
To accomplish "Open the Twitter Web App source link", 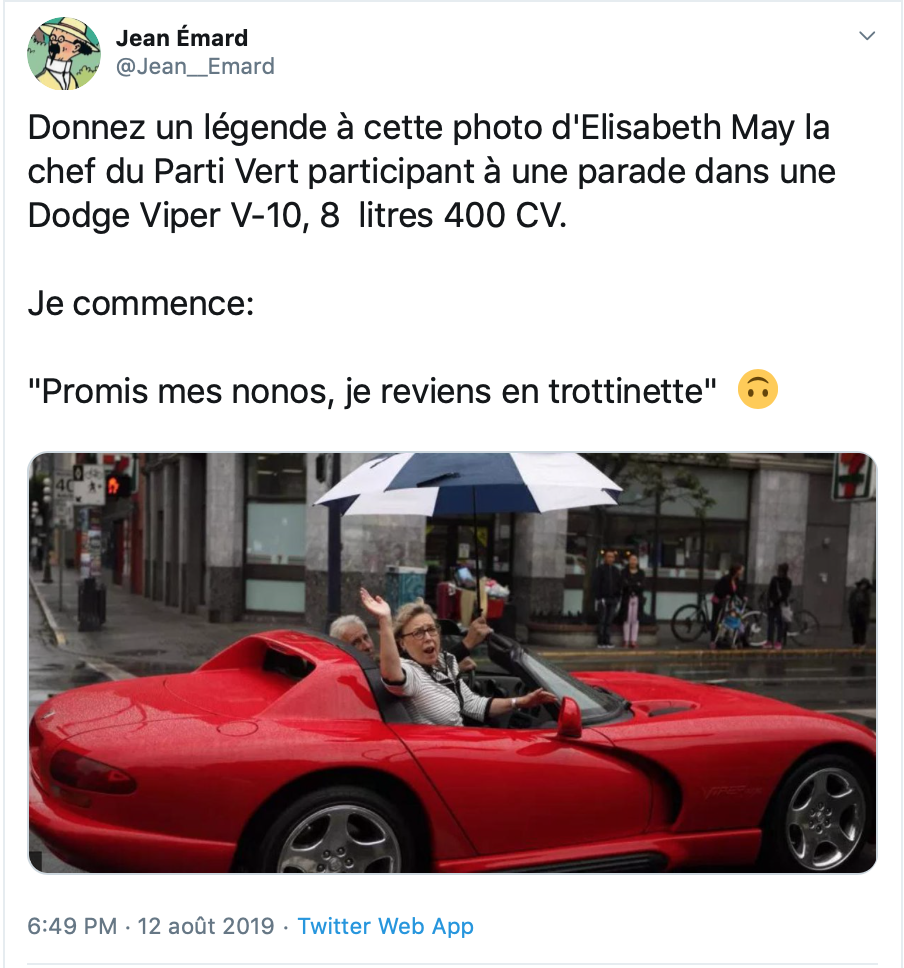I will pos(385,926).
